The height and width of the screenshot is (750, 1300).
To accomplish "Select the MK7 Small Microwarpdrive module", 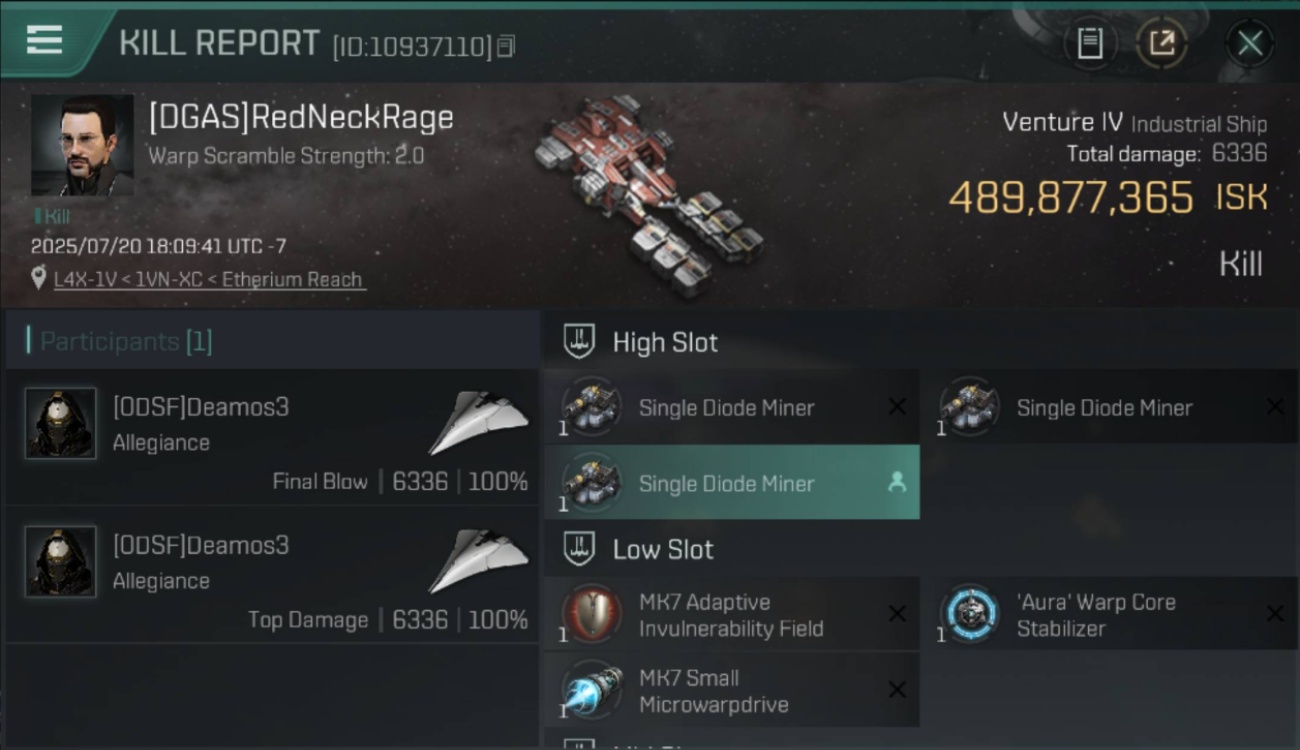I will [732, 690].
